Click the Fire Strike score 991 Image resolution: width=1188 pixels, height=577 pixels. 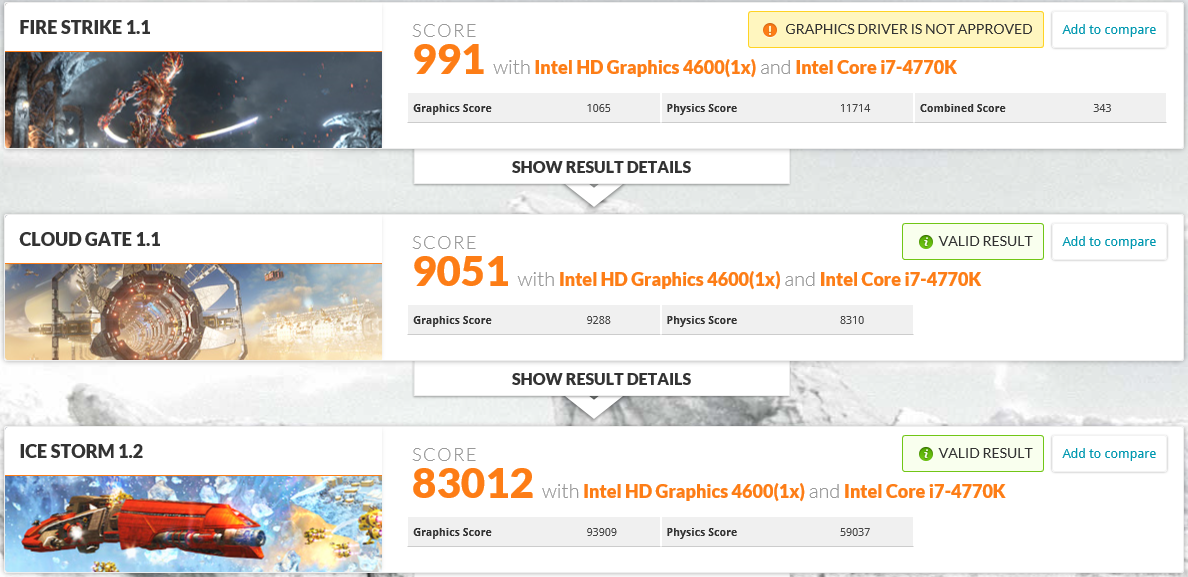[x=449, y=60]
